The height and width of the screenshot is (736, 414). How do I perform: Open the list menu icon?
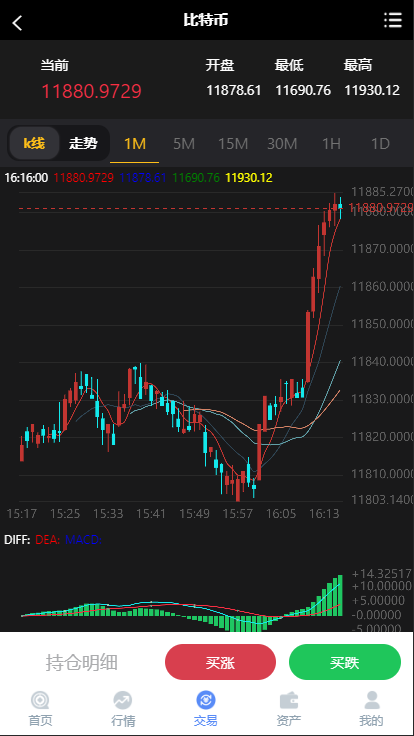click(392, 20)
